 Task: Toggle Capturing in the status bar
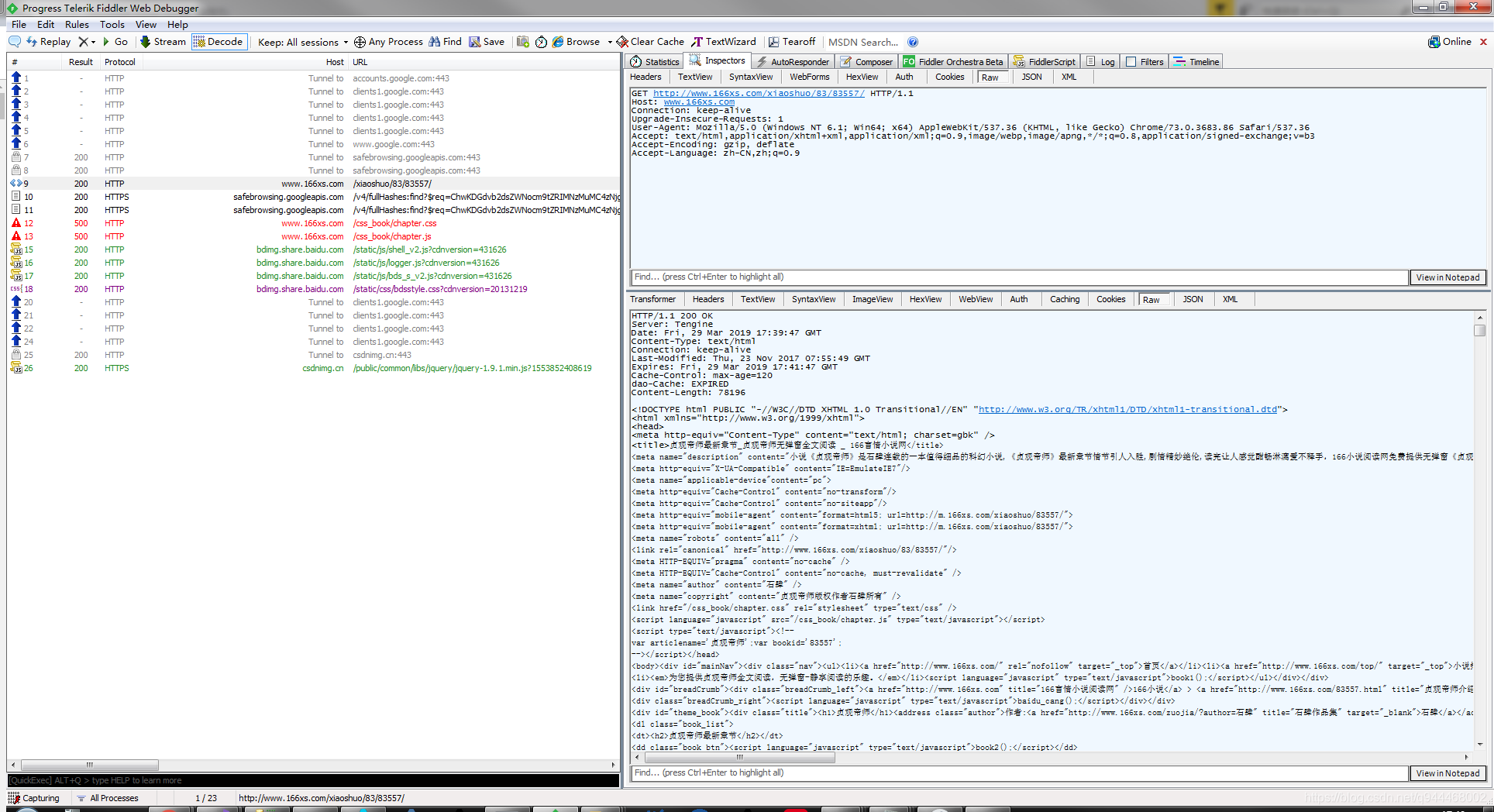34,798
